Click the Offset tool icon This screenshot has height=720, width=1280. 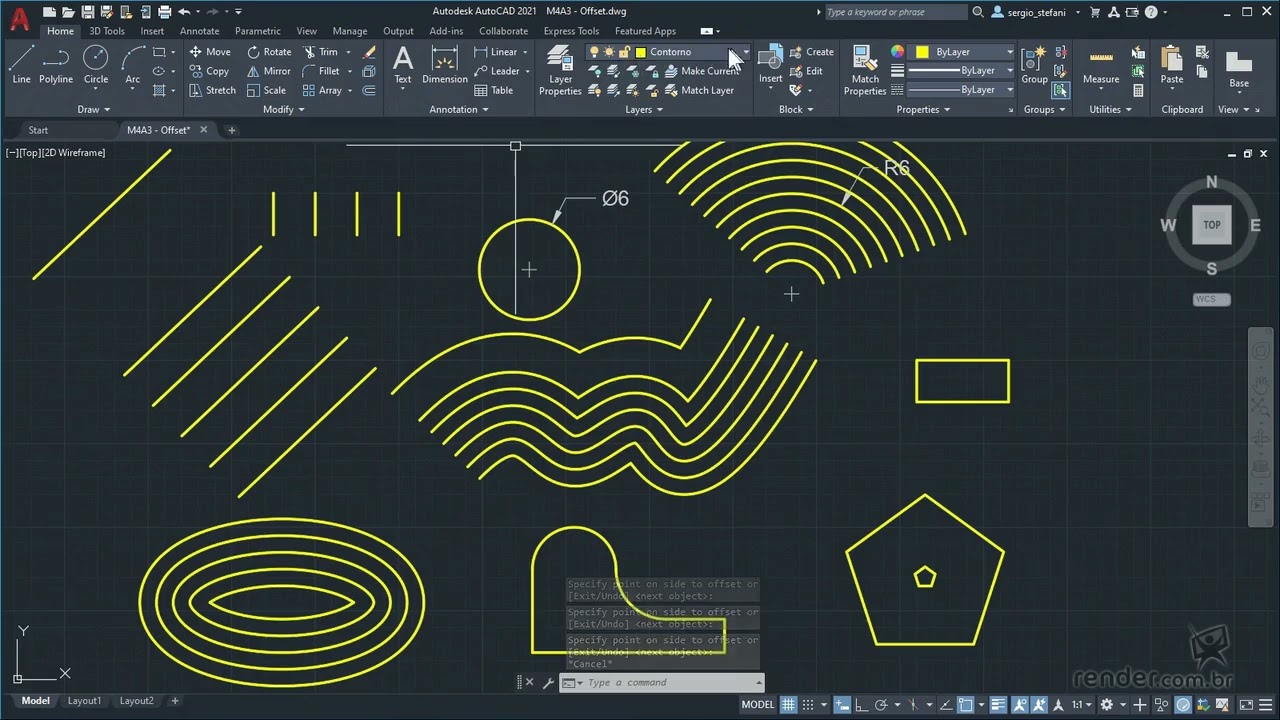369,90
